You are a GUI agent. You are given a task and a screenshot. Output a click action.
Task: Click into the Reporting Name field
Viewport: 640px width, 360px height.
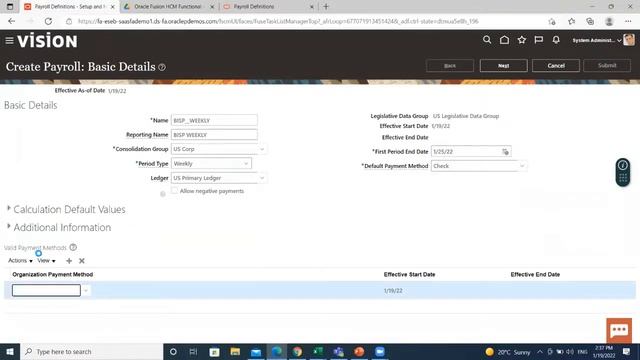tap(214, 135)
